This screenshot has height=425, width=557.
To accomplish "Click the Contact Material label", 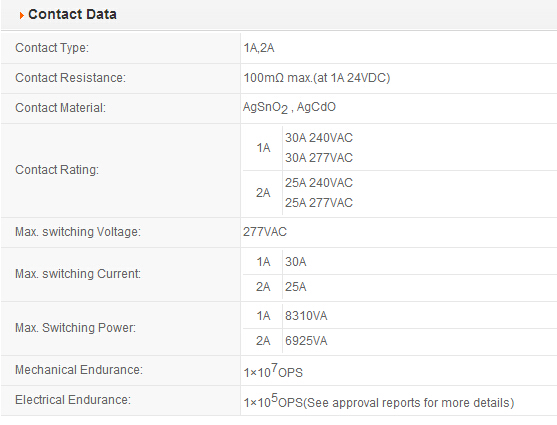I will (60, 108).
